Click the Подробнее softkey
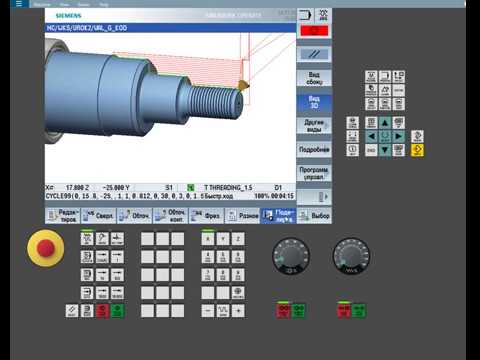Viewport: 480px width, 360px height. point(314,149)
